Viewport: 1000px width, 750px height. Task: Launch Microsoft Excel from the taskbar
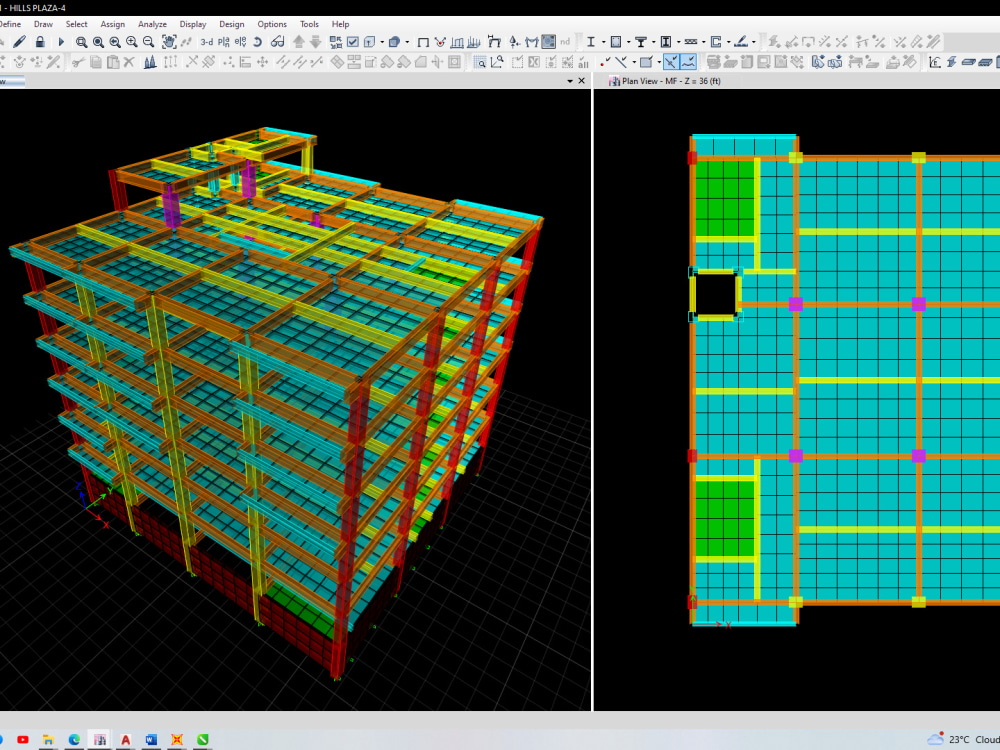[x=202, y=740]
